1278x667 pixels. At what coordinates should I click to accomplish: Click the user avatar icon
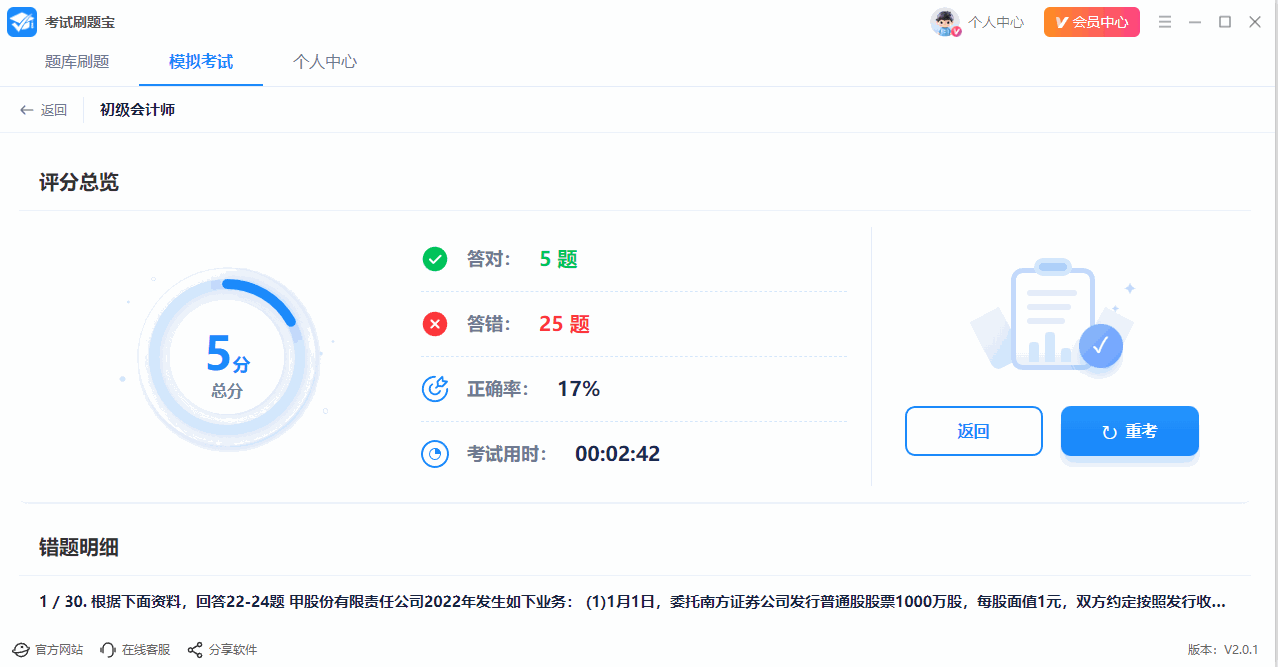pyautogui.click(x=945, y=22)
